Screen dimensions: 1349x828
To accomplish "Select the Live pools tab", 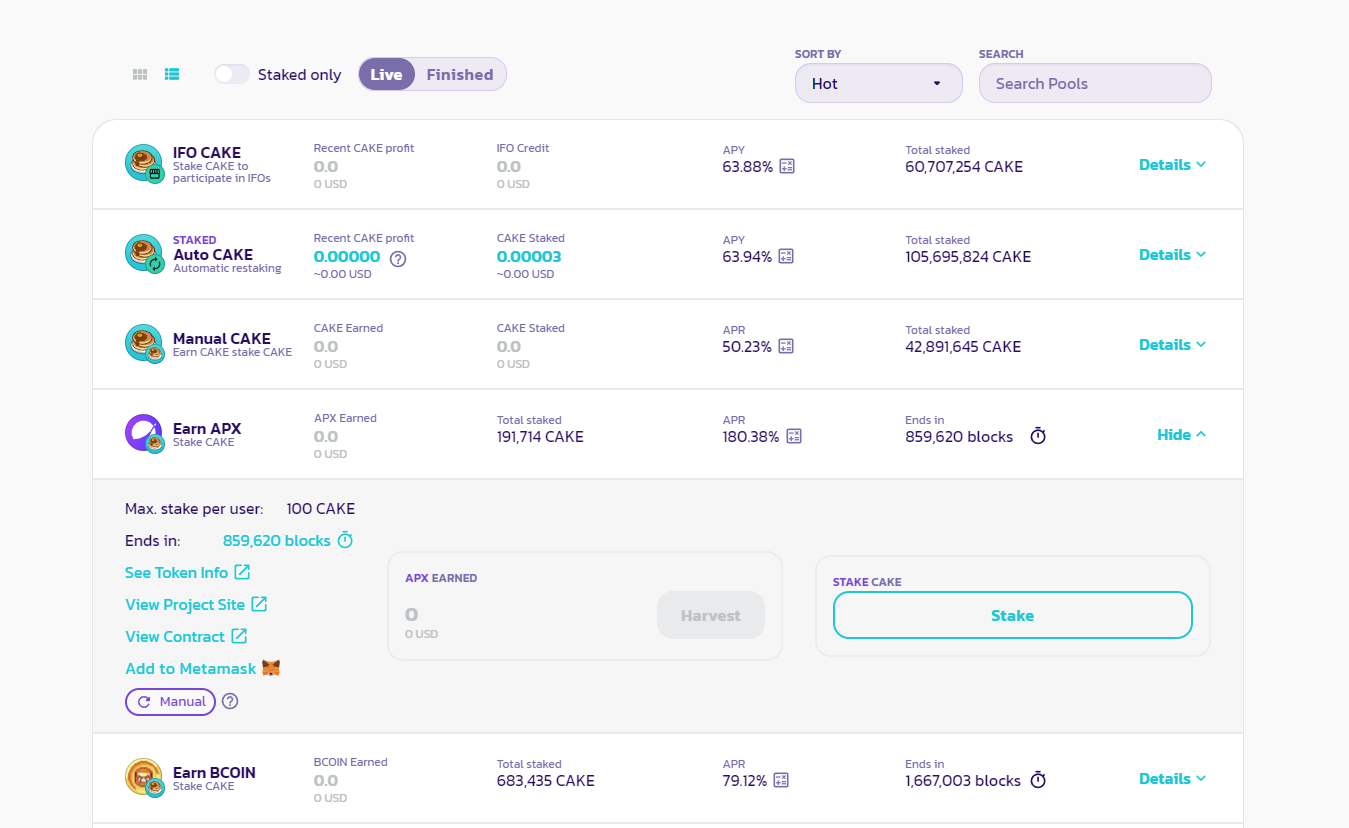I will (386, 74).
